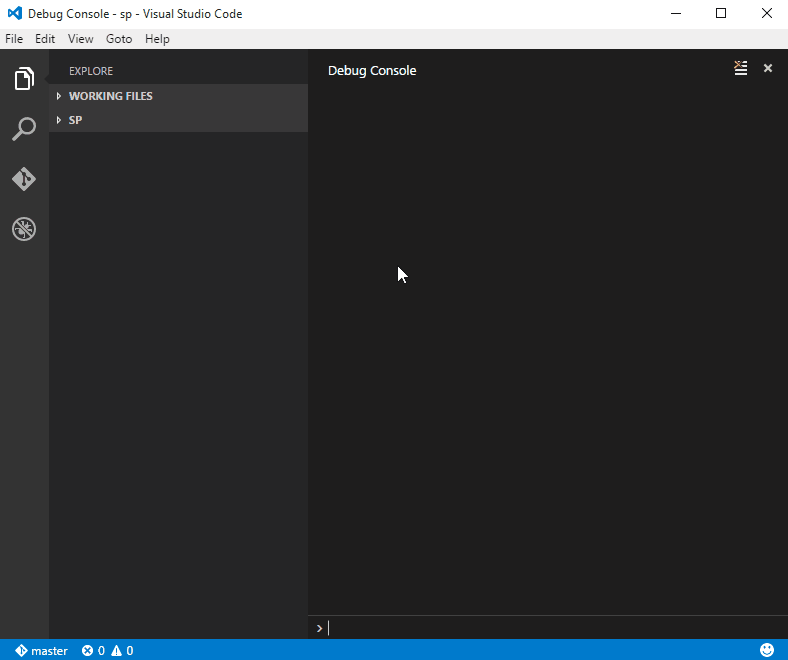
Task: Select the SP folder header label
Action: tap(75, 120)
